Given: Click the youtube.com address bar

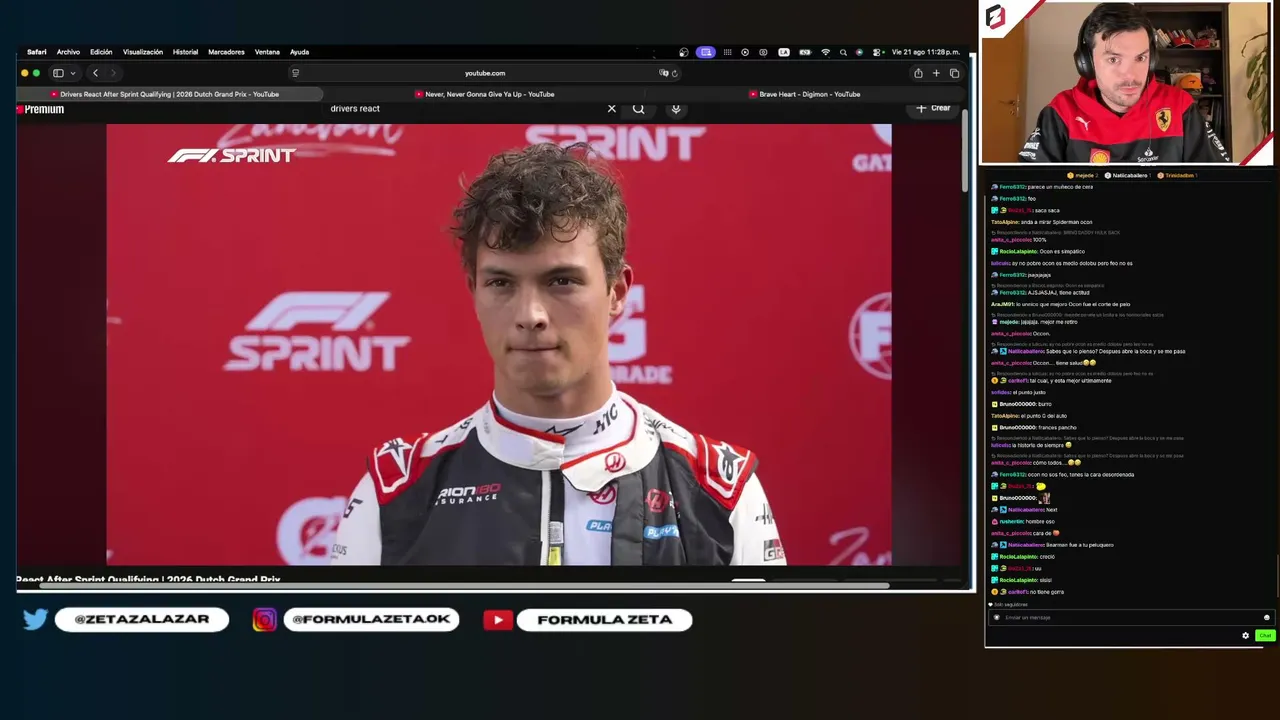Looking at the screenshot, I should click(485, 73).
